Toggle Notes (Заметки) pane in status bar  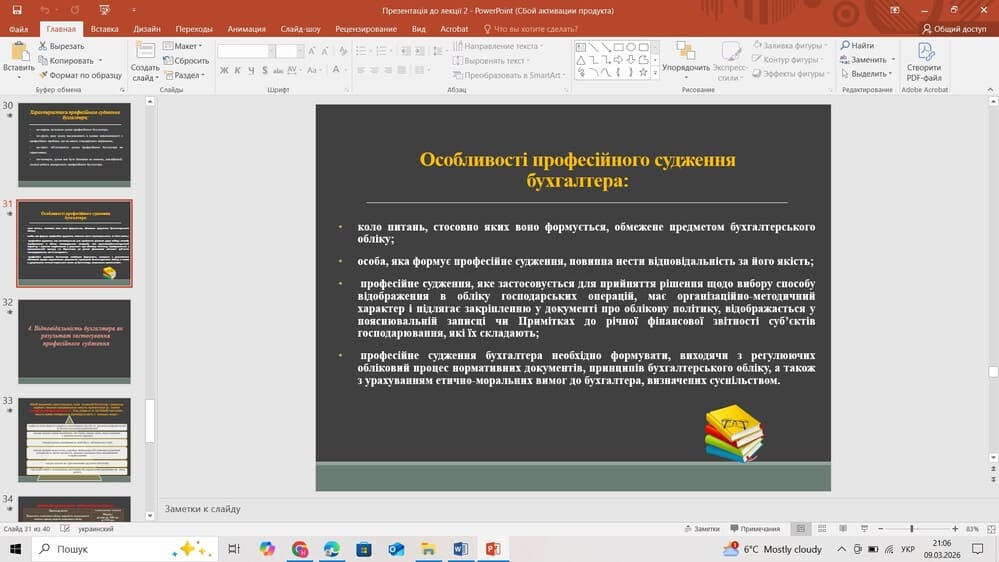(x=701, y=528)
